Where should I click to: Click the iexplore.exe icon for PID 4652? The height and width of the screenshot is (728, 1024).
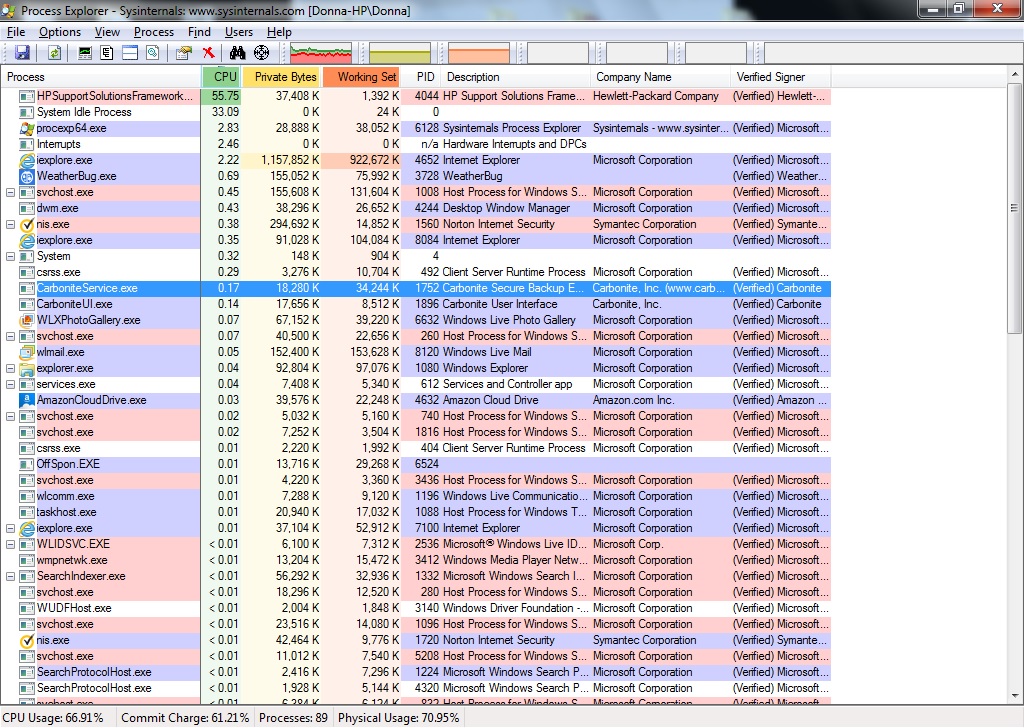27,161
